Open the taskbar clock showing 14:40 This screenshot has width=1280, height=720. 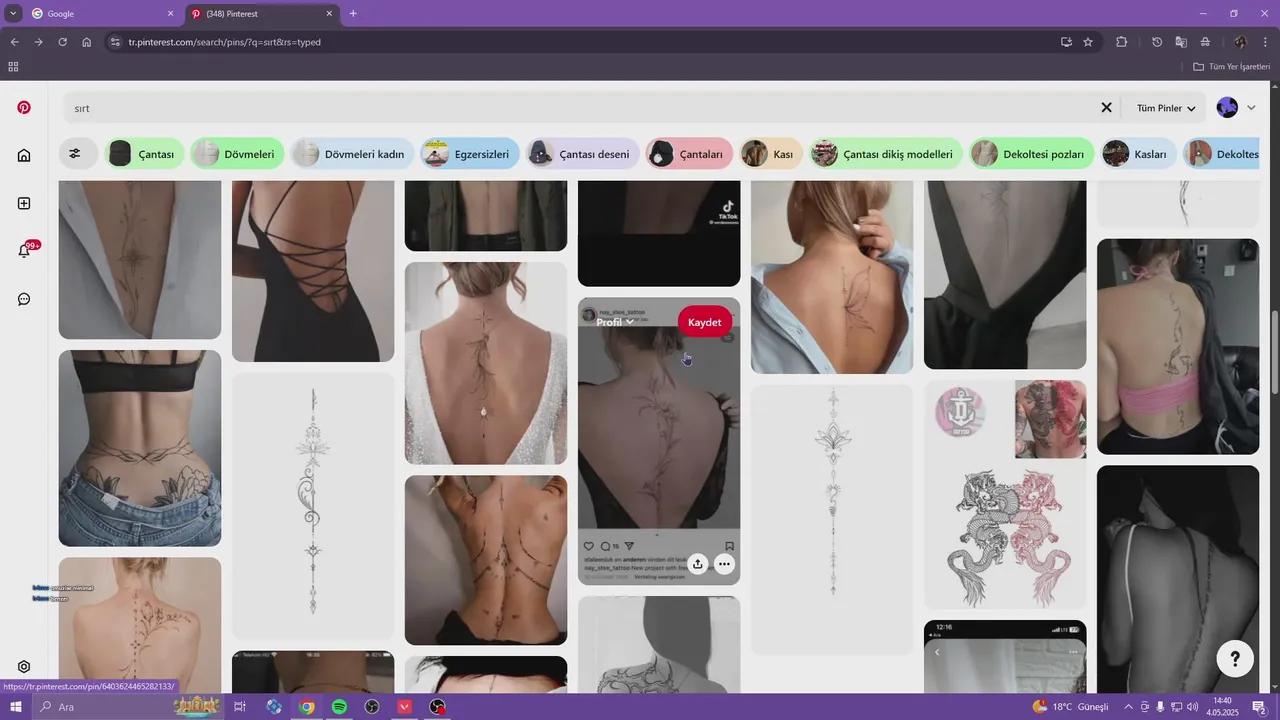pyautogui.click(x=1222, y=707)
